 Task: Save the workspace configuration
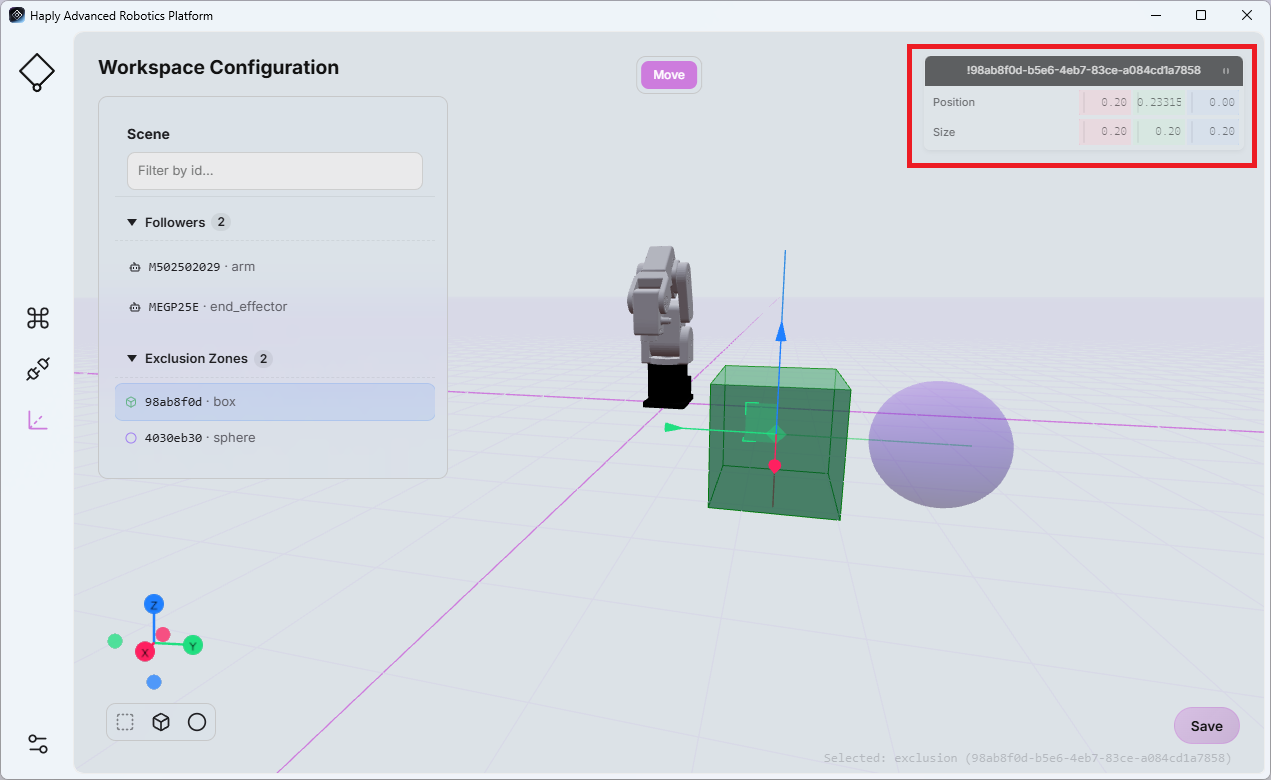pyautogui.click(x=1206, y=726)
